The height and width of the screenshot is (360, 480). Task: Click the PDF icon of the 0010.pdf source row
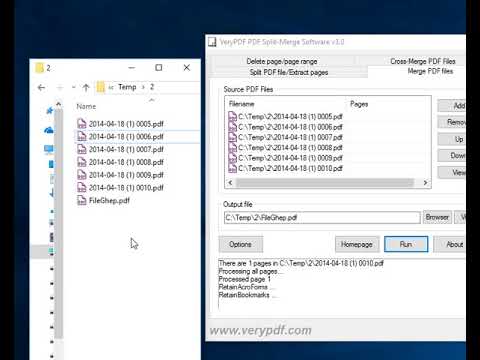(x=232, y=168)
